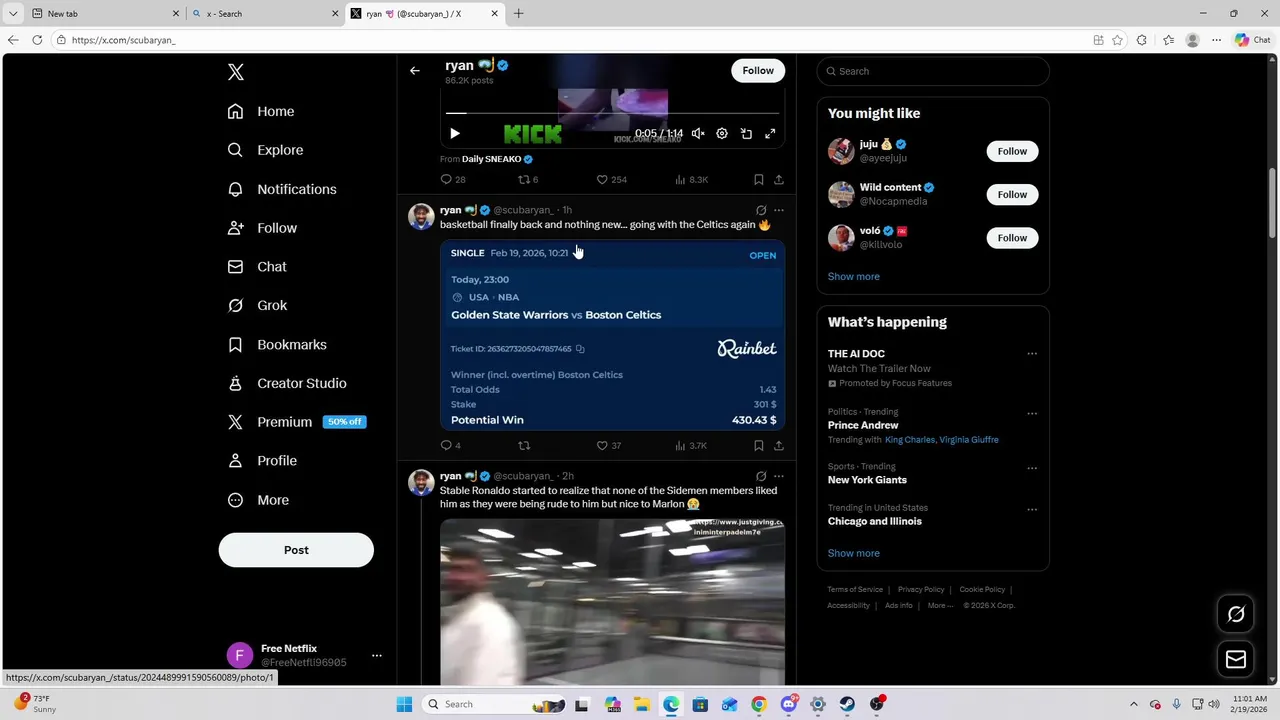1280x720 pixels.
Task: Click the Post button
Action: (296, 550)
